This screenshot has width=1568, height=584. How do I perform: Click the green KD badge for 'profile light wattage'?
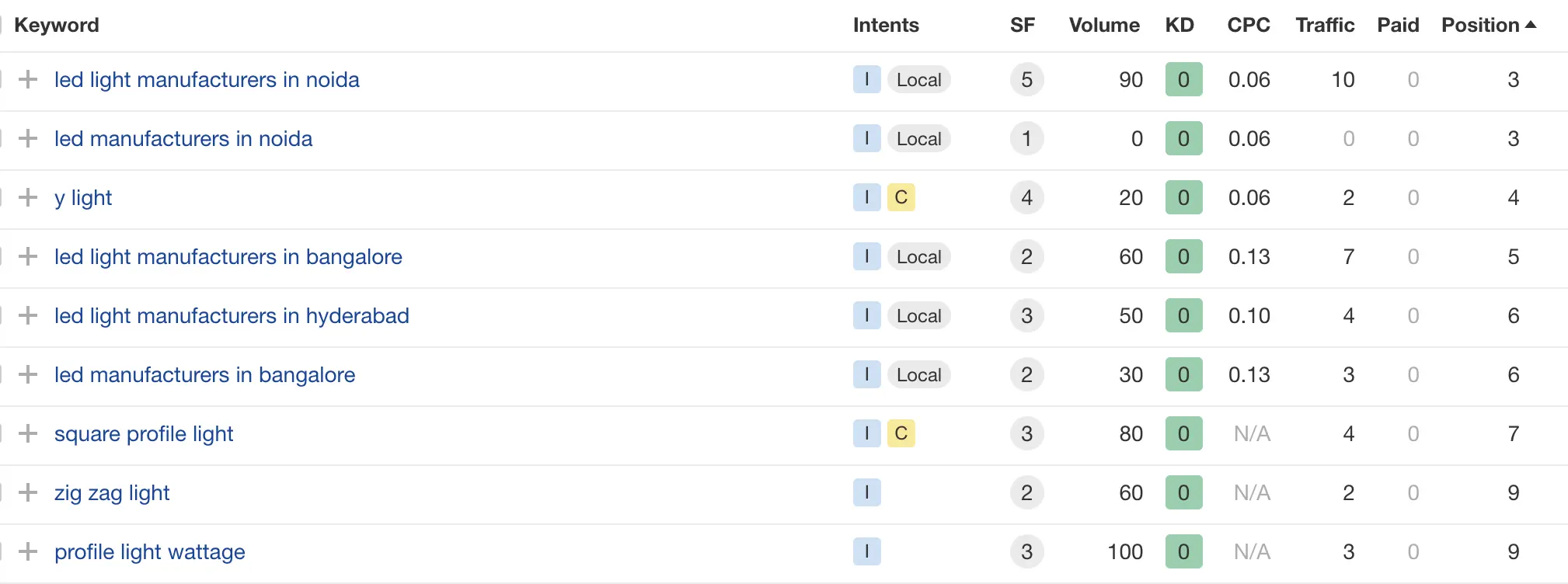pyautogui.click(x=1183, y=551)
